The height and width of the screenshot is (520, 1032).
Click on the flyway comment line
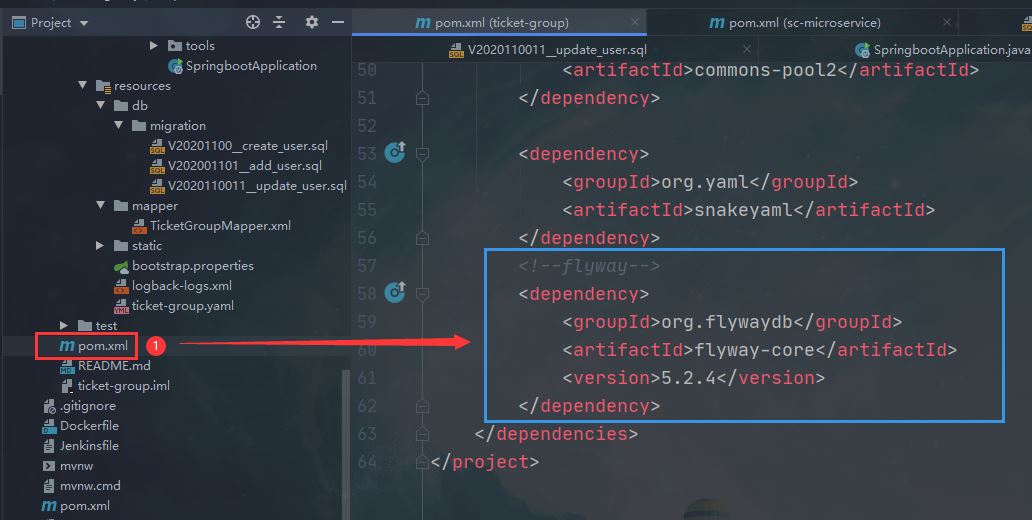[589, 266]
